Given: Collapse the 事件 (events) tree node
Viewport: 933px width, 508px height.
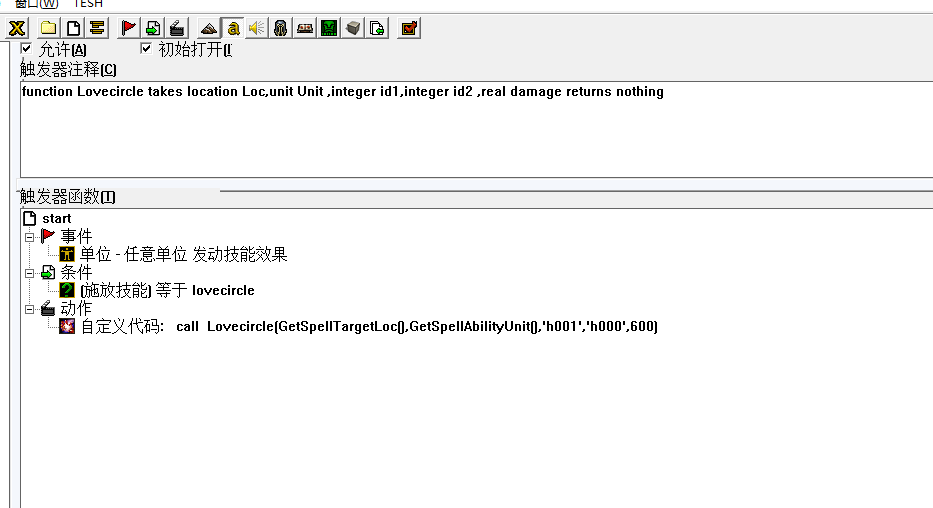Looking at the screenshot, I should [x=30, y=237].
